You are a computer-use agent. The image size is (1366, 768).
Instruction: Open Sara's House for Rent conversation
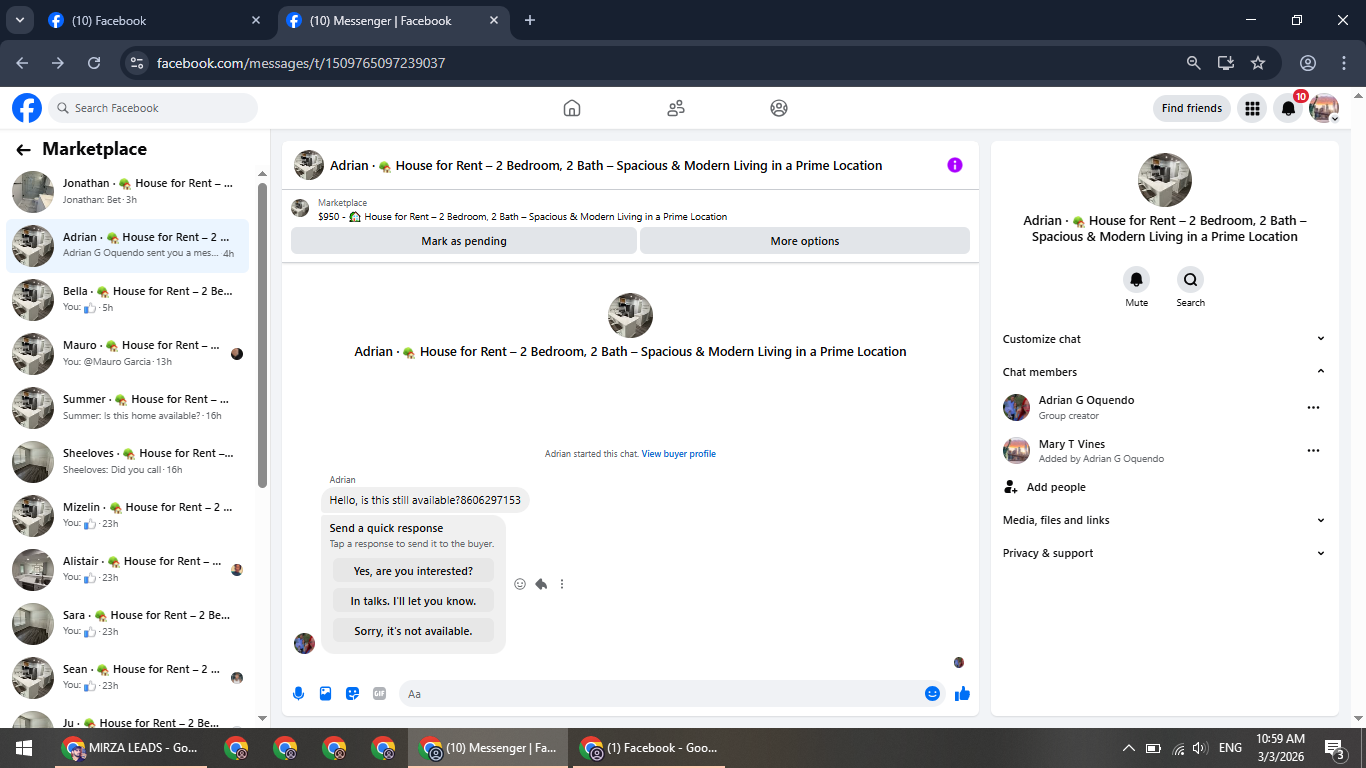128,624
